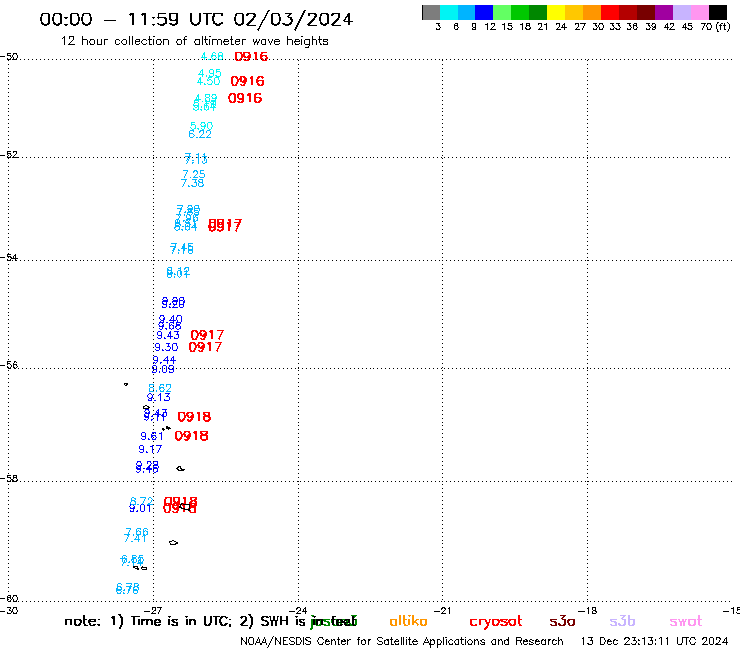Click the wave height value '6.22'
Viewport: 740px width, 650px height.
coord(200,134)
